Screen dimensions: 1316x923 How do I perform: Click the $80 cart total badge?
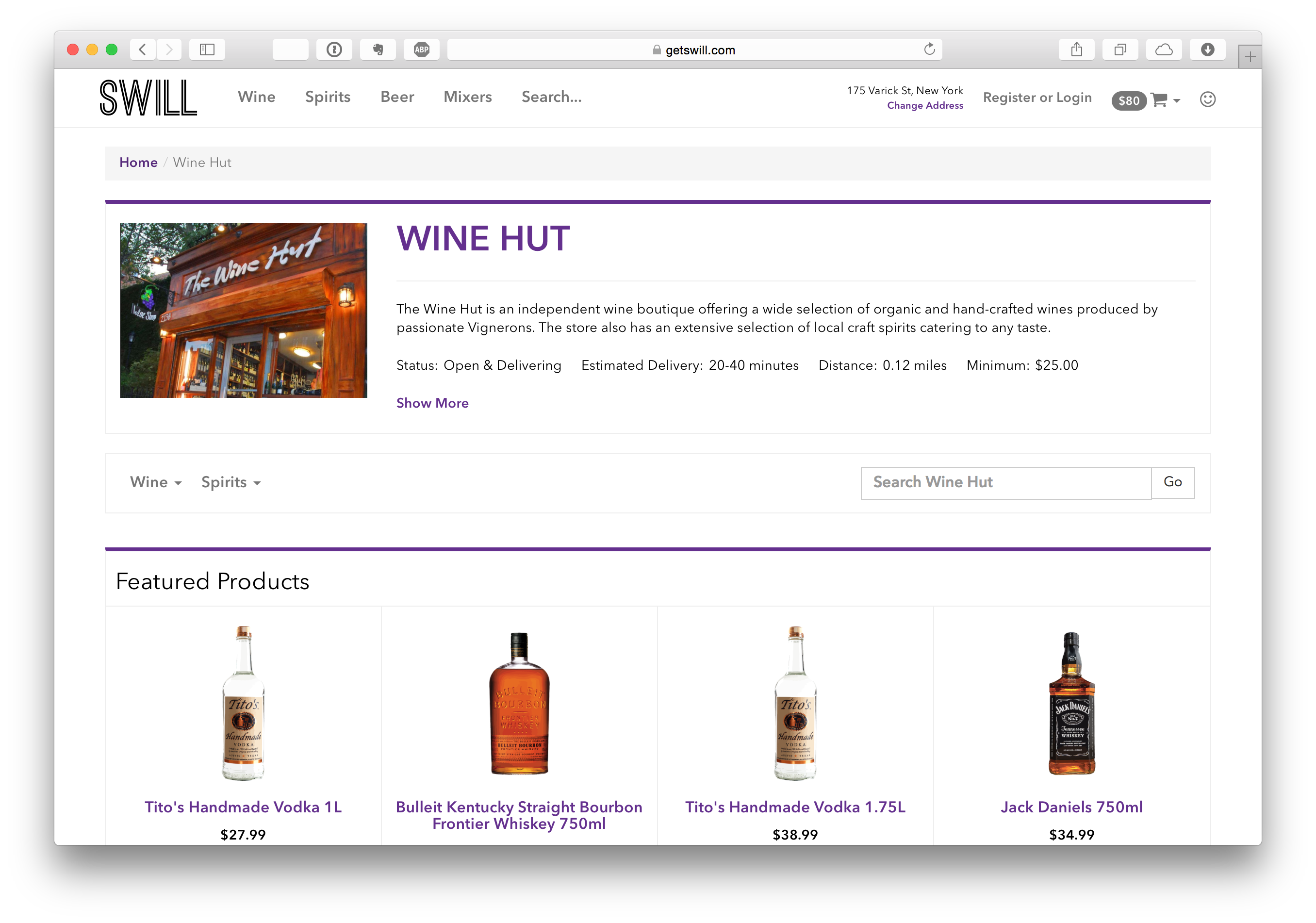click(1129, 101)
